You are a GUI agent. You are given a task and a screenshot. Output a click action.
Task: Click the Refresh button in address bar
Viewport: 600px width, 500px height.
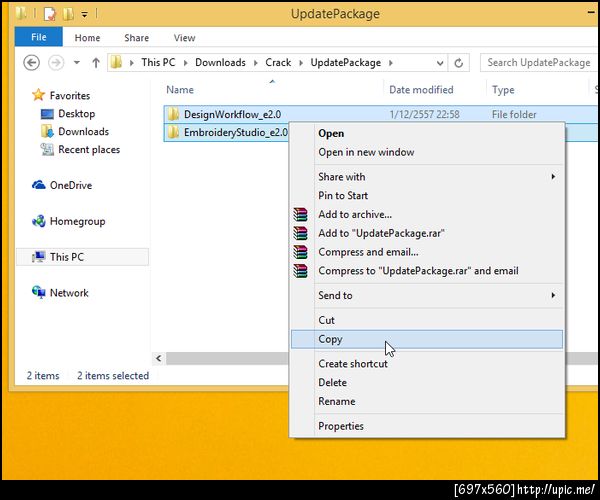point(458,63)
